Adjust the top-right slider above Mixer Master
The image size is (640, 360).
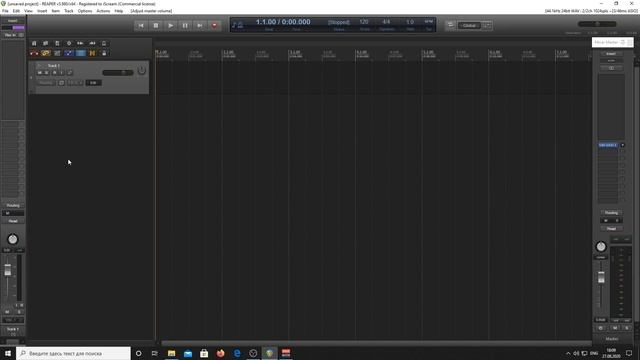pyautogui.click(x=597, y=24)
